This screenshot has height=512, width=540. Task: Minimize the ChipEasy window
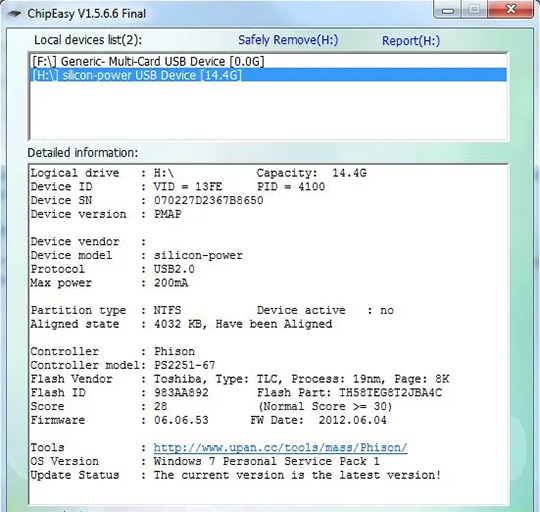pyautogui.click(x=448, y=9)
